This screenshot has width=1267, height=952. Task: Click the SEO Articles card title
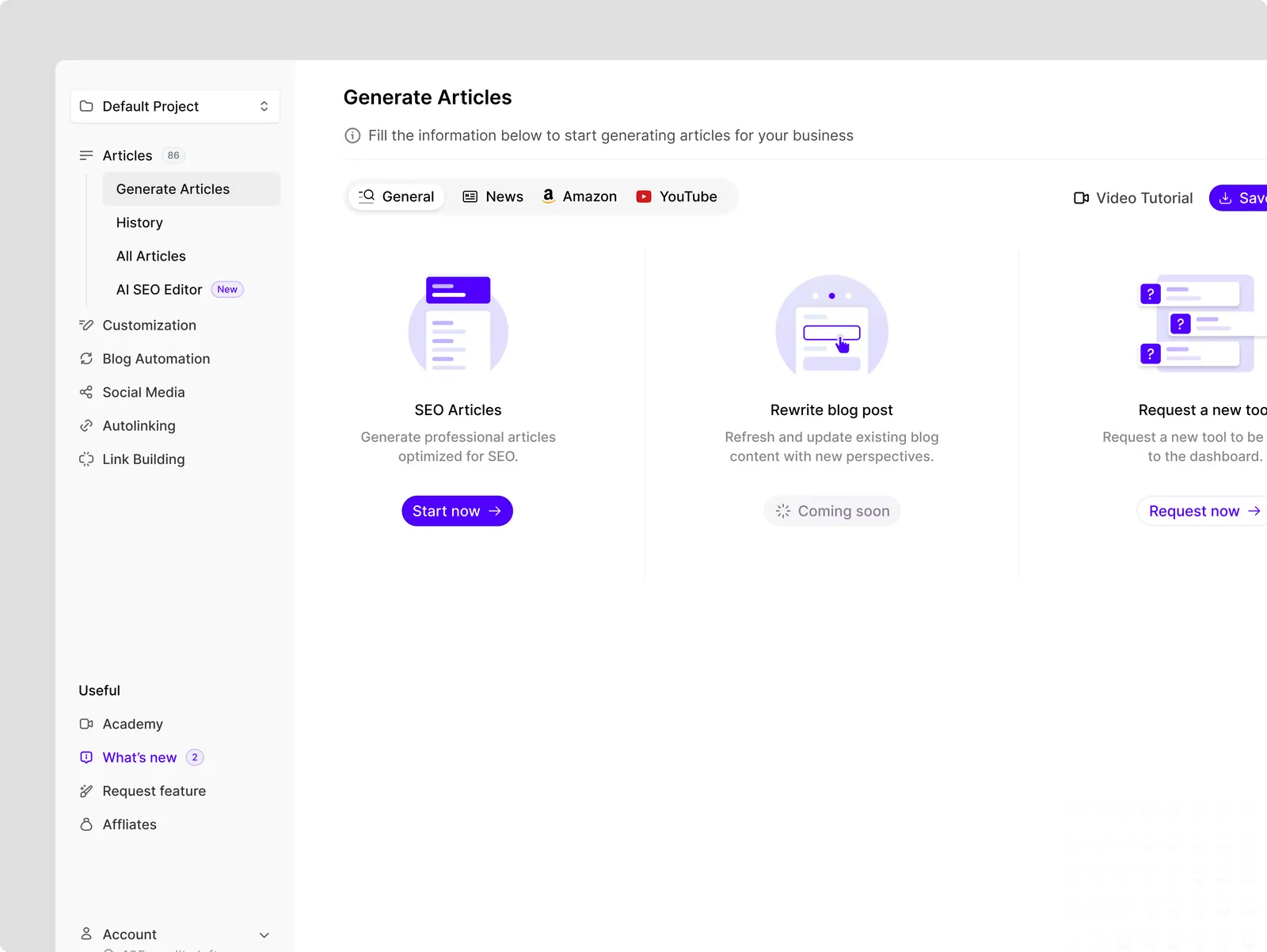click(x=458, y=410)
